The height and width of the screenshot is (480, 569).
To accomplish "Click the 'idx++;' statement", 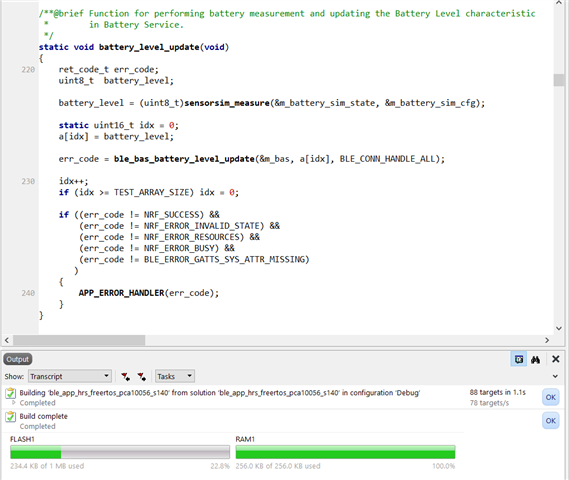I will [x=74, y=181].
